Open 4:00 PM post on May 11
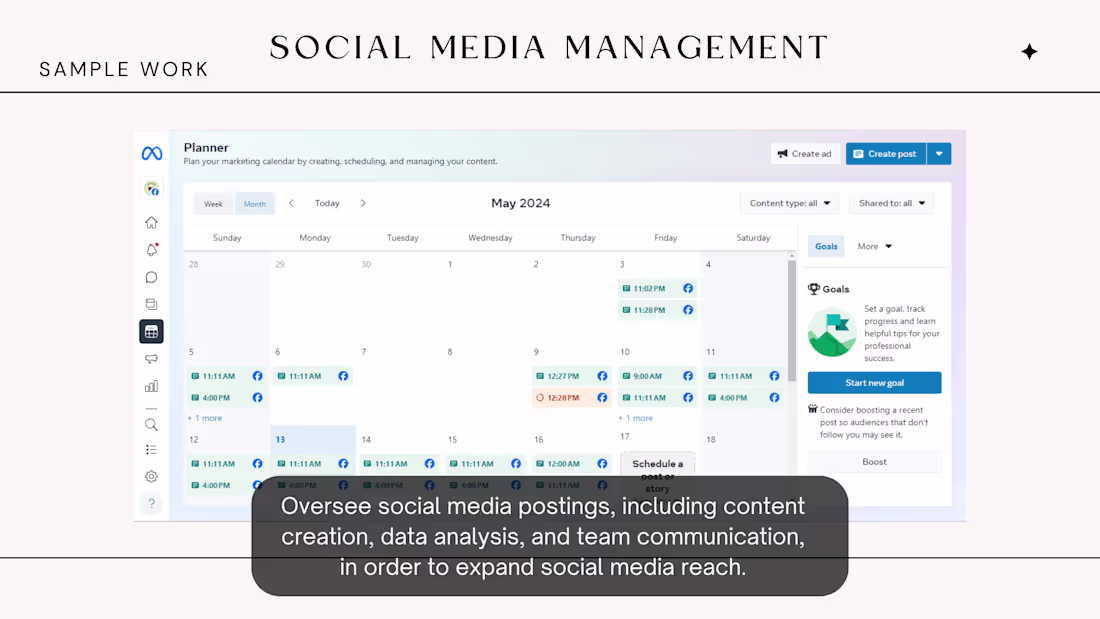The width and height of the screenshot is (1100, 619). 744,398
